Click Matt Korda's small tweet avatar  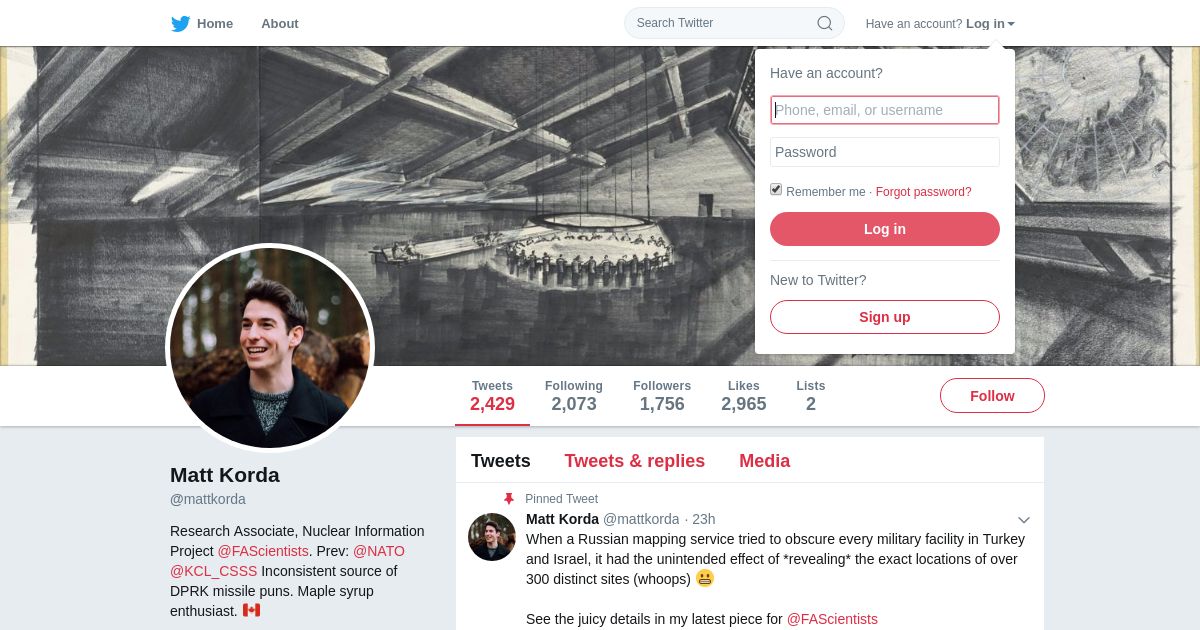(x=492, y=537)
